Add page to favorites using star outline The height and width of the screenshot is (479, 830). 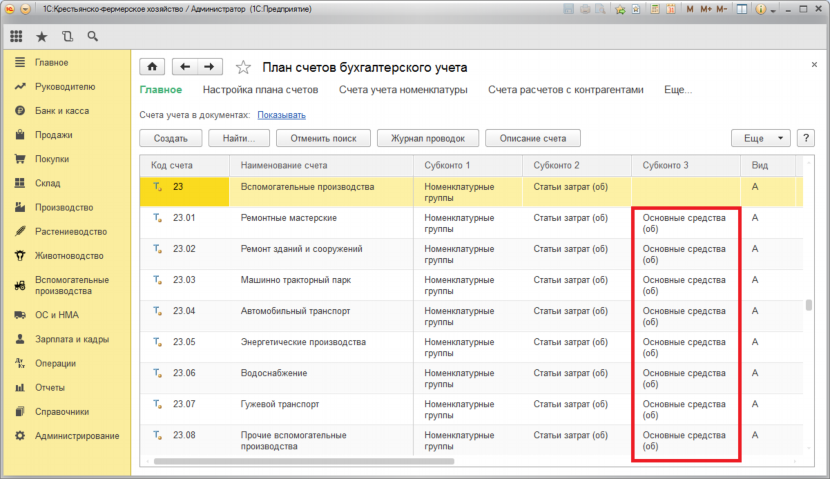pyautogui.click(x=243, y=67)
